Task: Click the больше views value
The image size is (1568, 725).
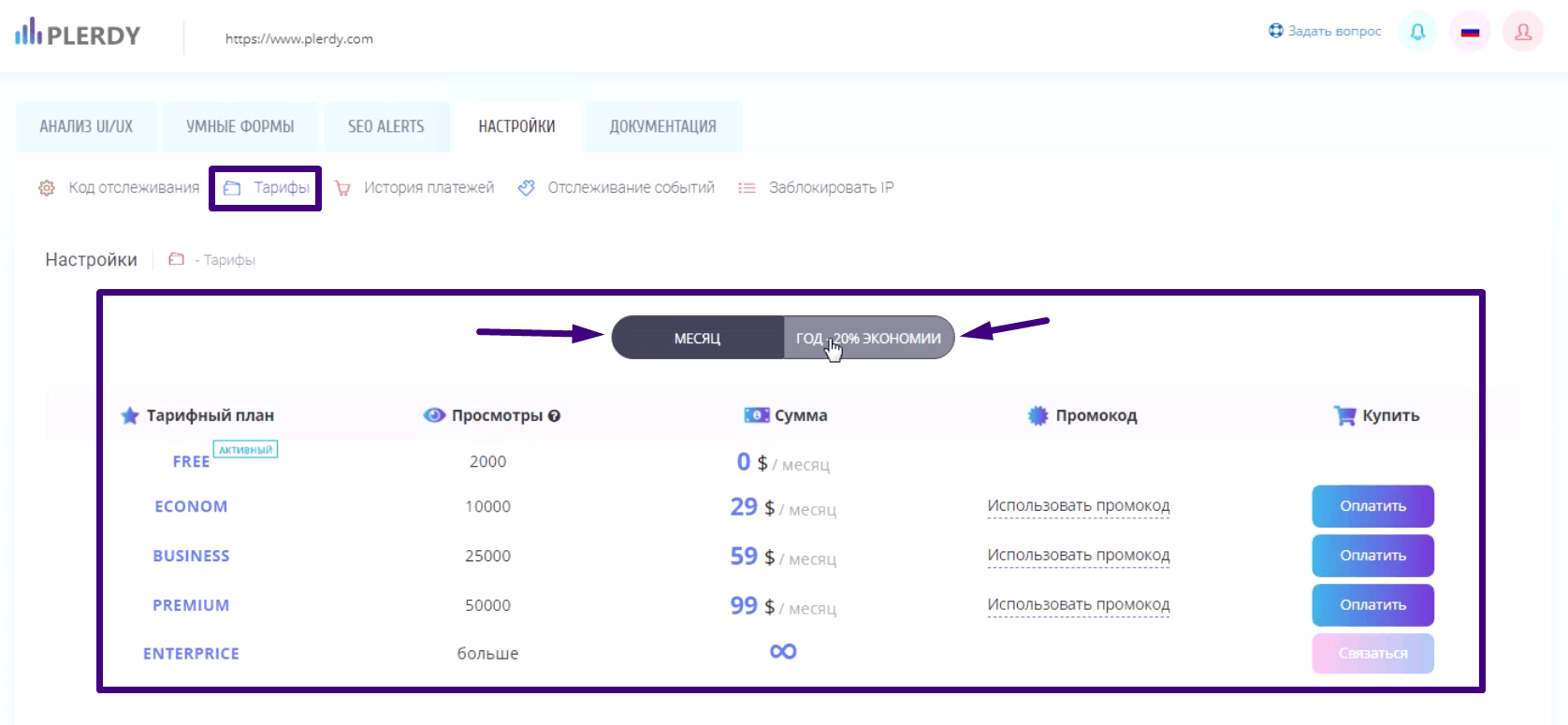Action: (x=487, y=654)
